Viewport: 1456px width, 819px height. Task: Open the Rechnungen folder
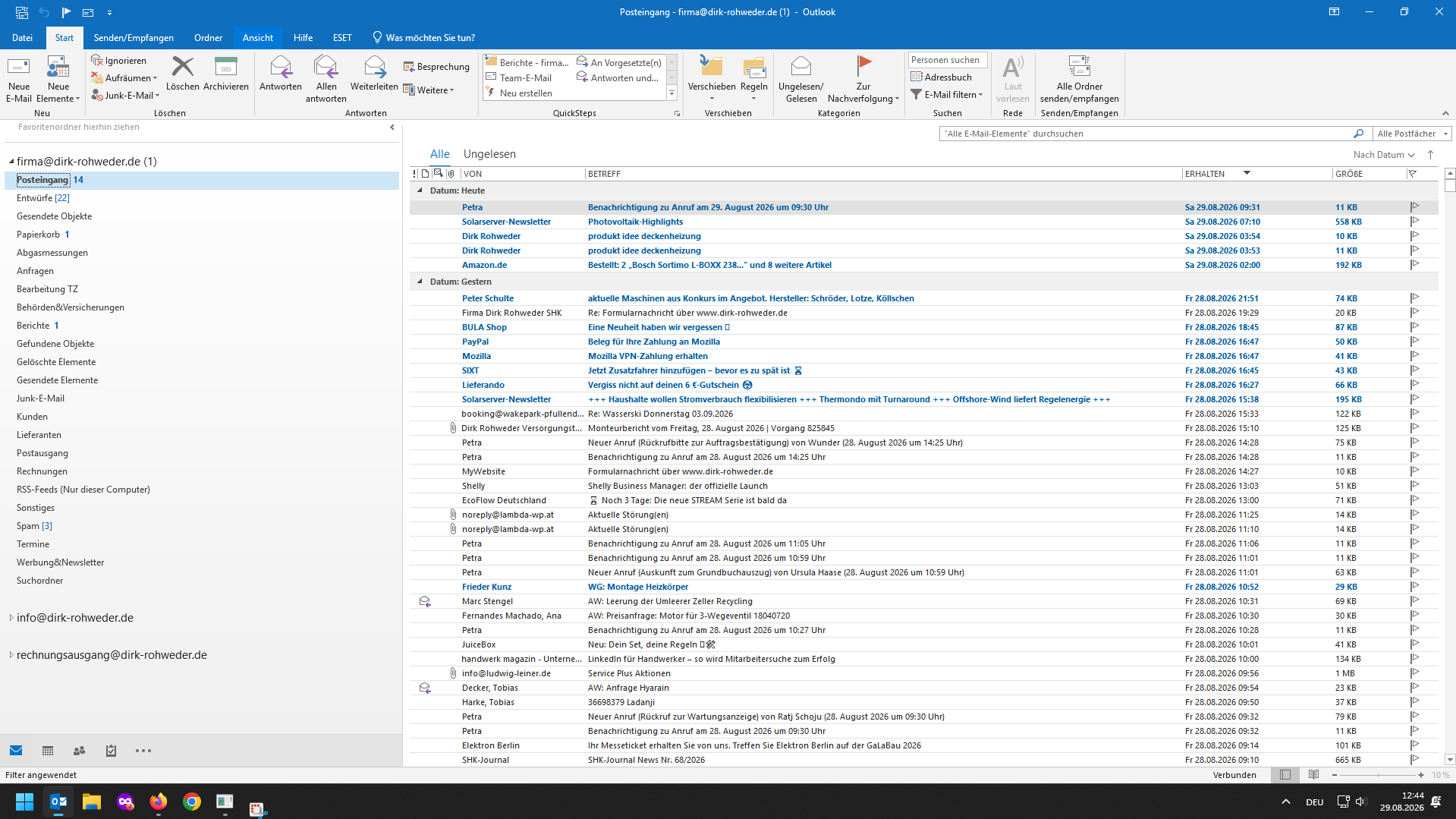pos(42,471)
